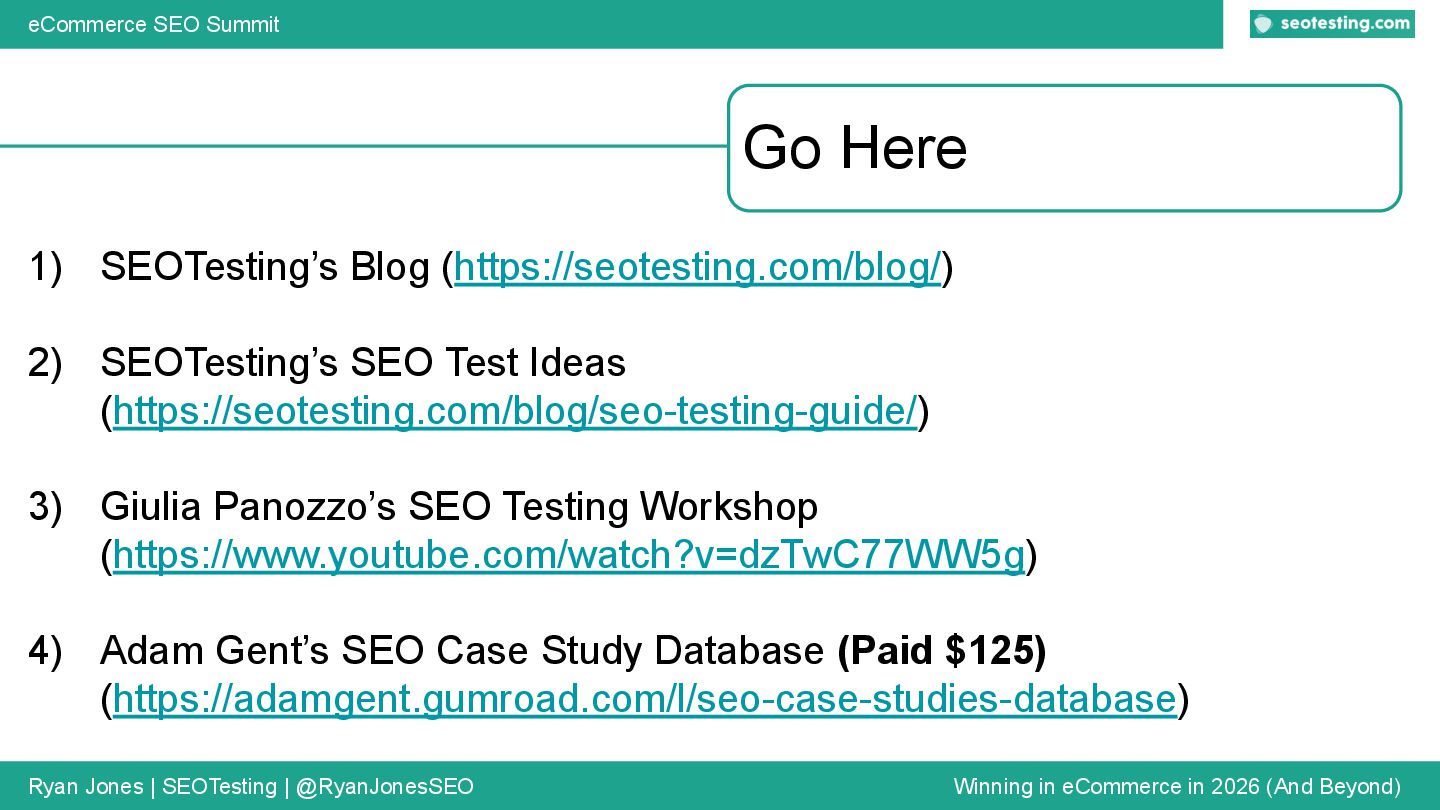Click 'Ryan Jones' name in the footer

click(85, 787)
